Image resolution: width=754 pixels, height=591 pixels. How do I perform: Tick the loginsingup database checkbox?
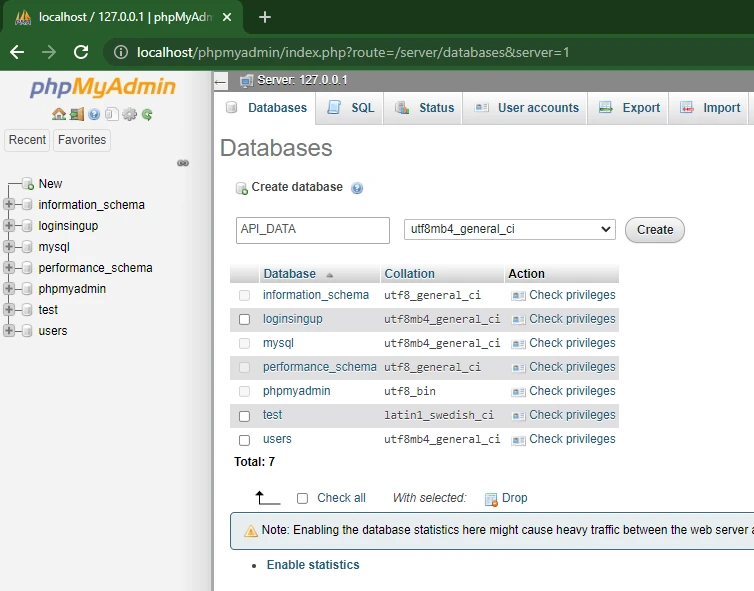tap(244, 319)
